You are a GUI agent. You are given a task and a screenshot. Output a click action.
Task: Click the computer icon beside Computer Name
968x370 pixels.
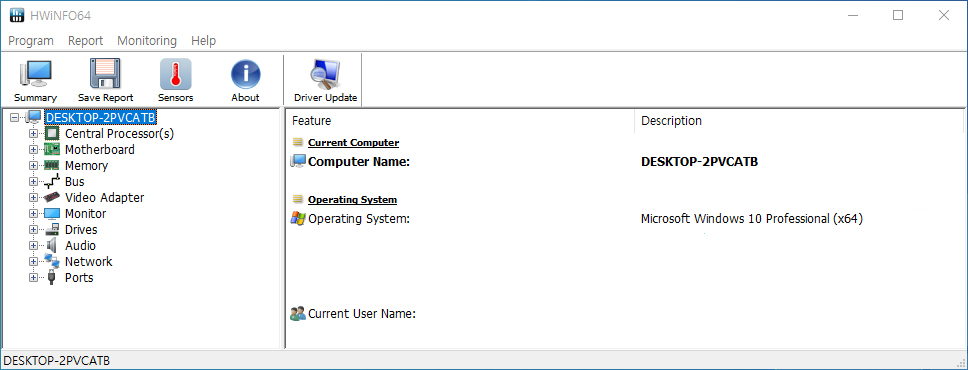pyautogui.click(x=298, y=162)
